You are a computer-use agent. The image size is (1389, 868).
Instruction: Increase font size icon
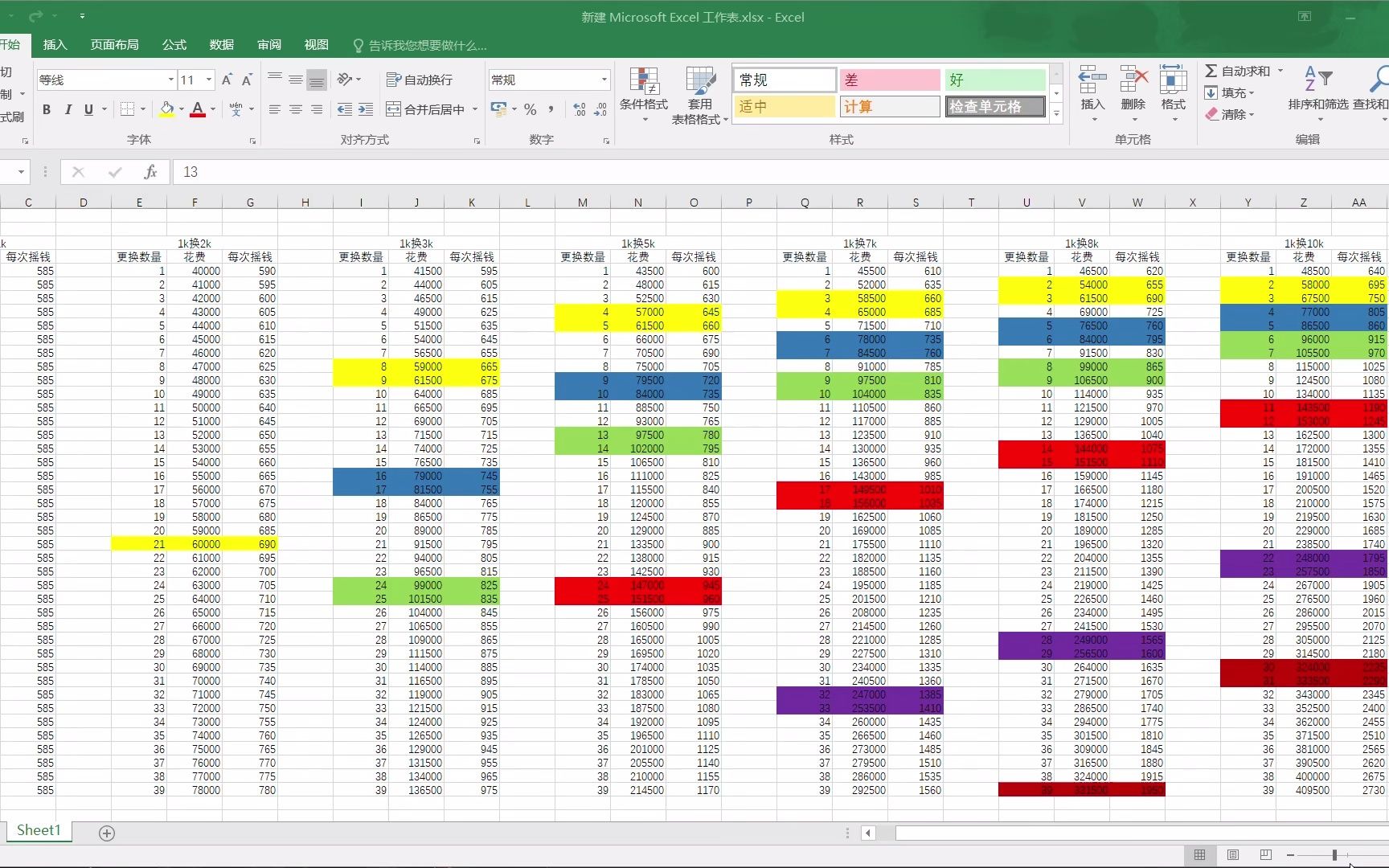pyautogui.click(x=227, y=80)
